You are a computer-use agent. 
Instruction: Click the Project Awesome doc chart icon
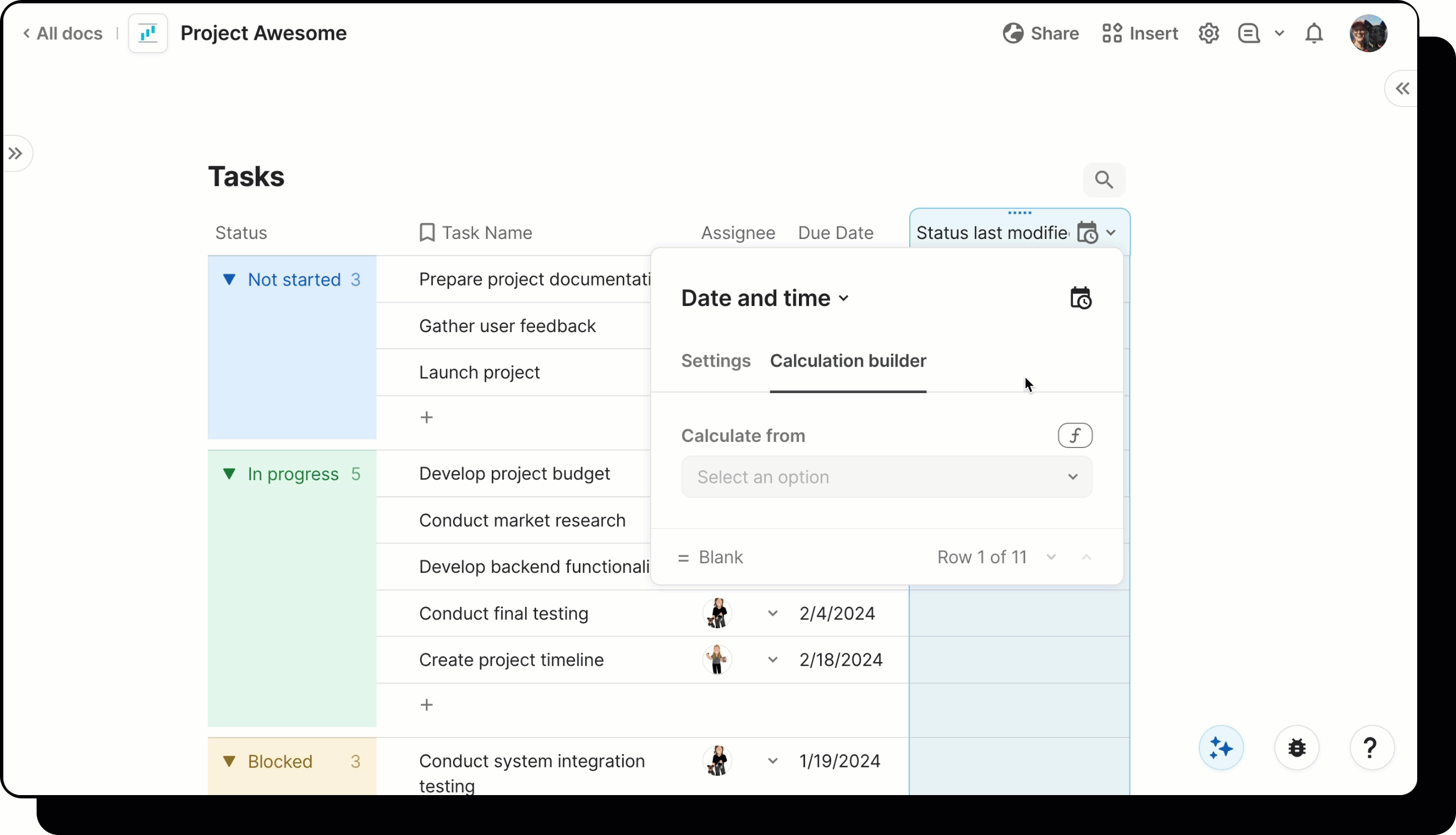[148, 33]
